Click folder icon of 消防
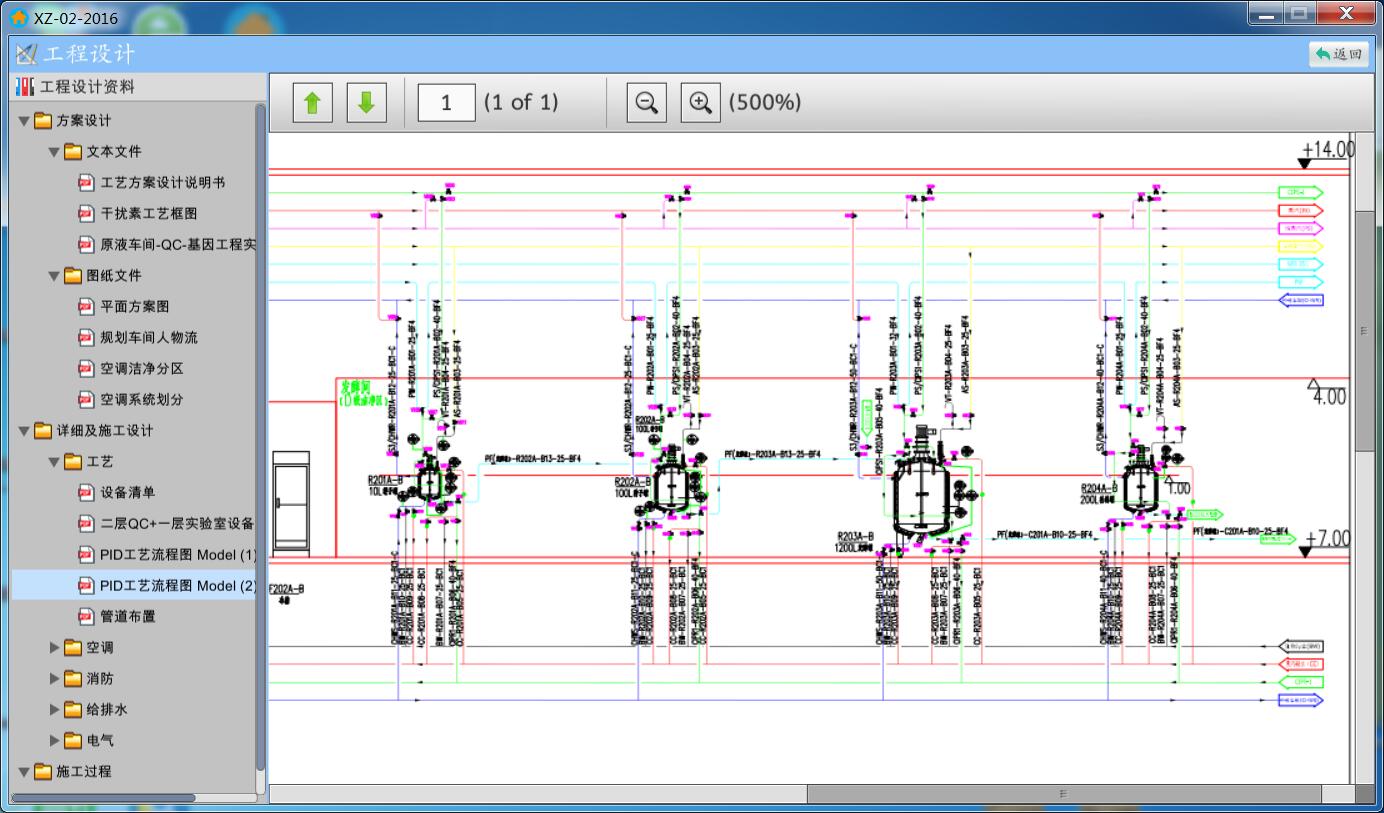The width and height of the screenshot is (1384, 813). pyautogui.click(x=73, y=679)
